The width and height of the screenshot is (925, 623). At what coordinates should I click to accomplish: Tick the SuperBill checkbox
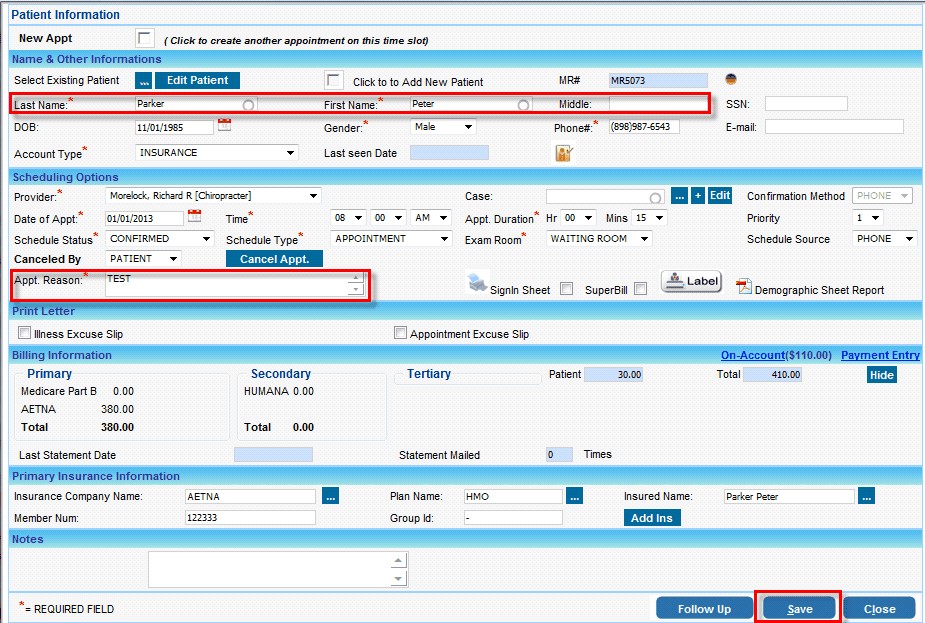640,289
